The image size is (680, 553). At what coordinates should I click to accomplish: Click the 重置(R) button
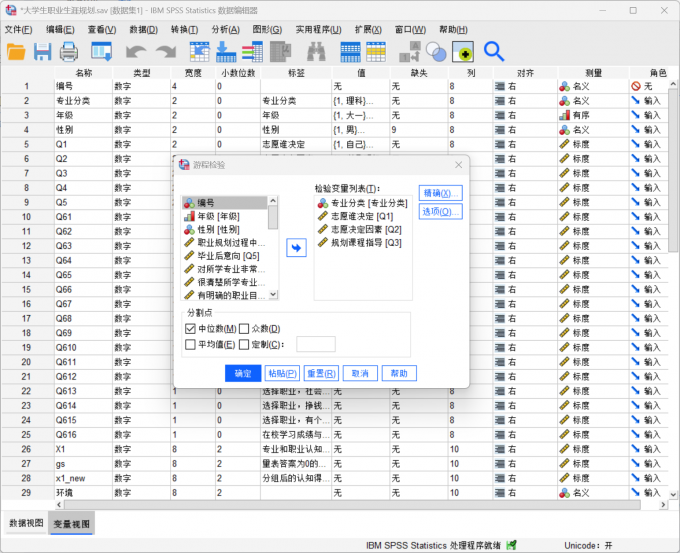pyautogui.click(x=321, y=373)
